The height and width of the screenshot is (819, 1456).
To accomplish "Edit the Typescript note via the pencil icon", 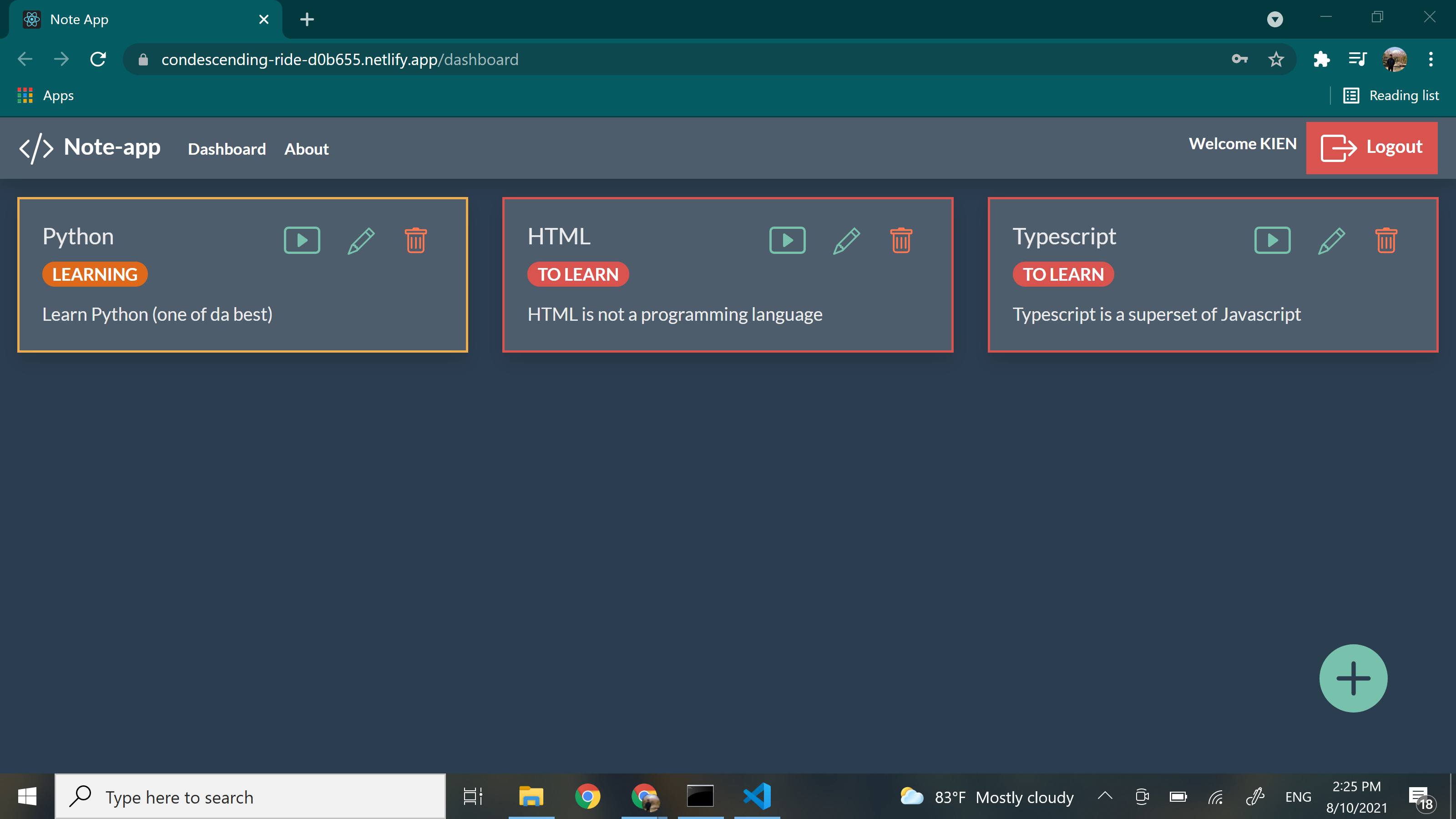I will pyautogui.click(x=1331, y=241).
